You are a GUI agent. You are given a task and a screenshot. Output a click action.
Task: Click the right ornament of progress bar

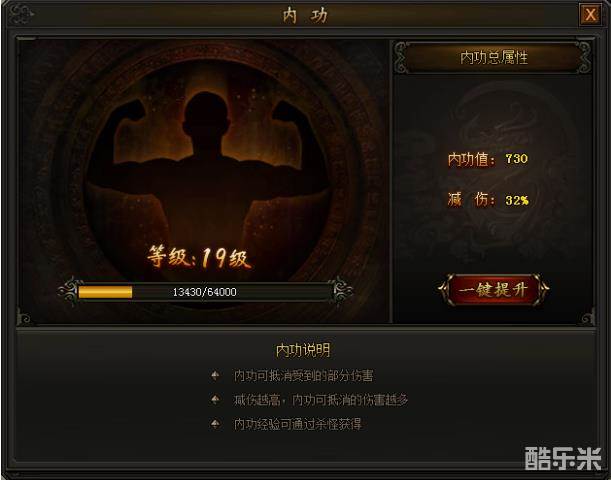click(341, 291)
